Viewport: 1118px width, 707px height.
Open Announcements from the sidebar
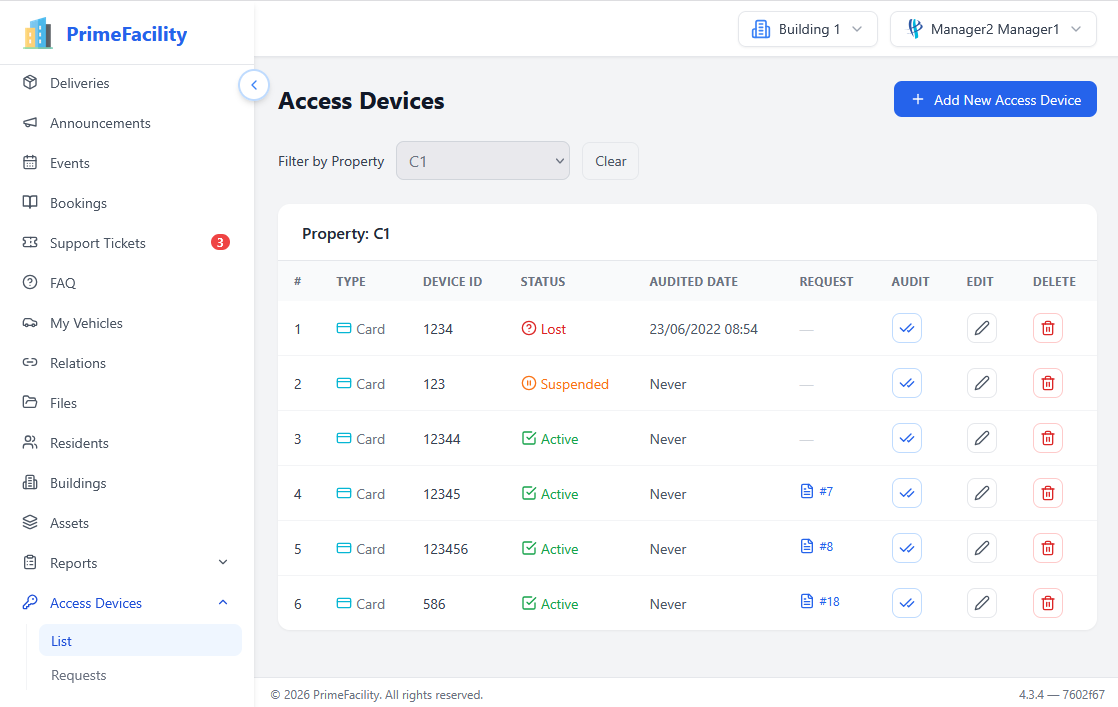31,123
